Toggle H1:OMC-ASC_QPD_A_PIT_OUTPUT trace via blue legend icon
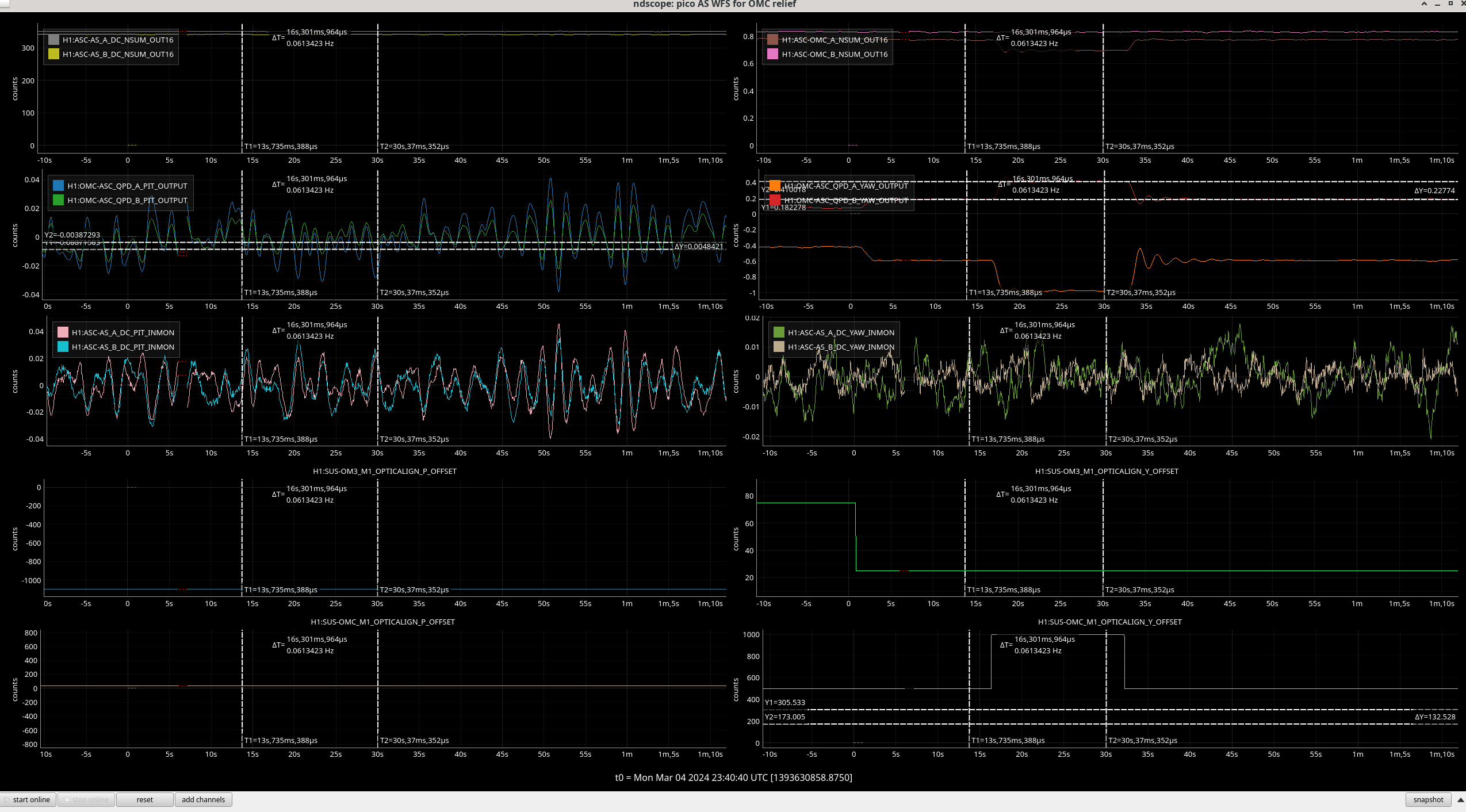The width and height of the screenshot is (1466, 812). 58,186
